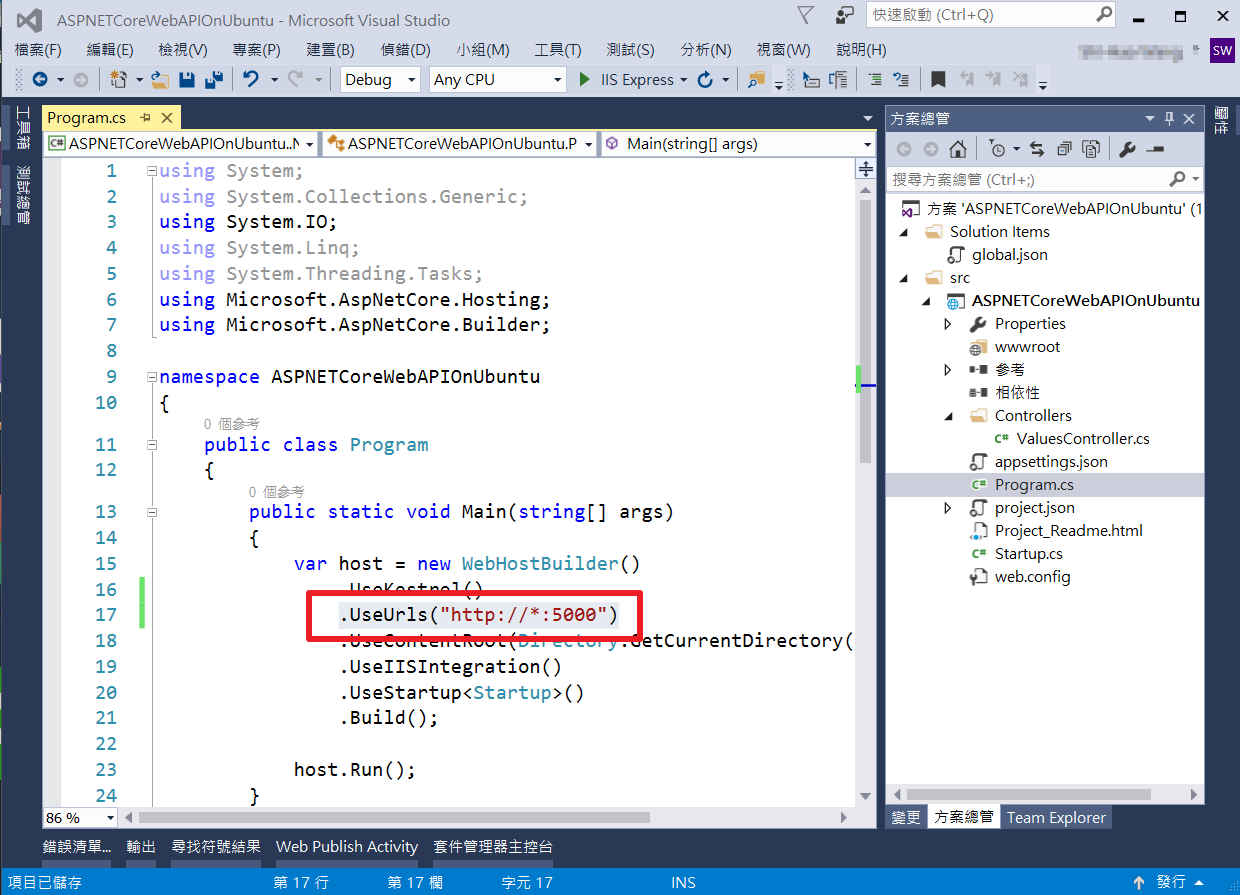Click the browser refresh icon in toolbar
The width and height of the screenshot is (1240, 895).
705,80
